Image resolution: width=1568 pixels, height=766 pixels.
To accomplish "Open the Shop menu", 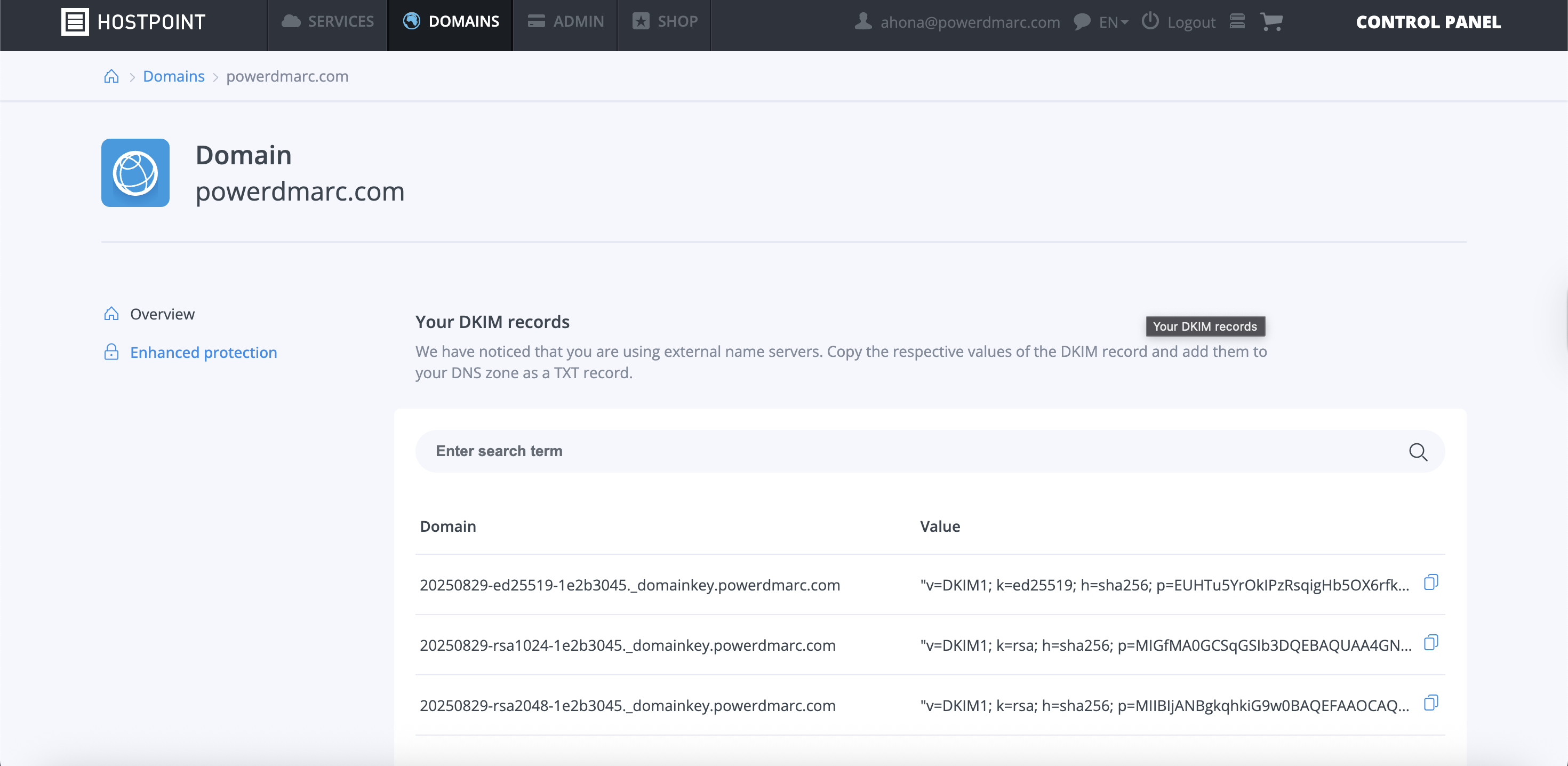I will 665,22.
